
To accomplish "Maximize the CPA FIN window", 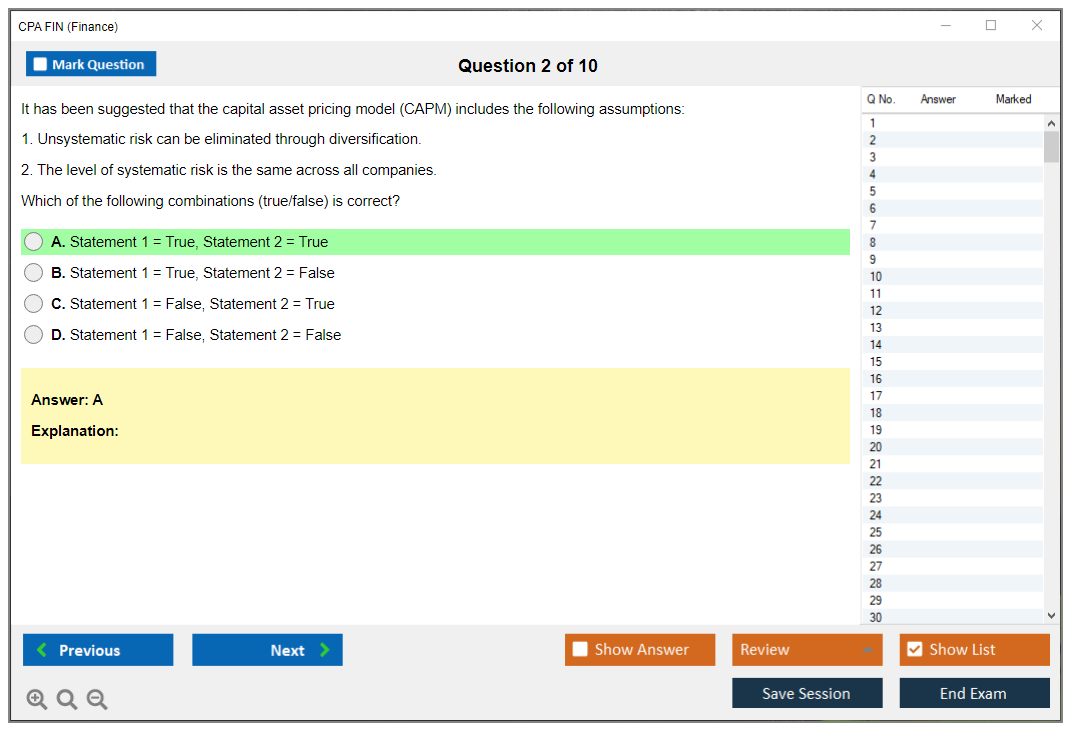I will (x=991, y=26).
